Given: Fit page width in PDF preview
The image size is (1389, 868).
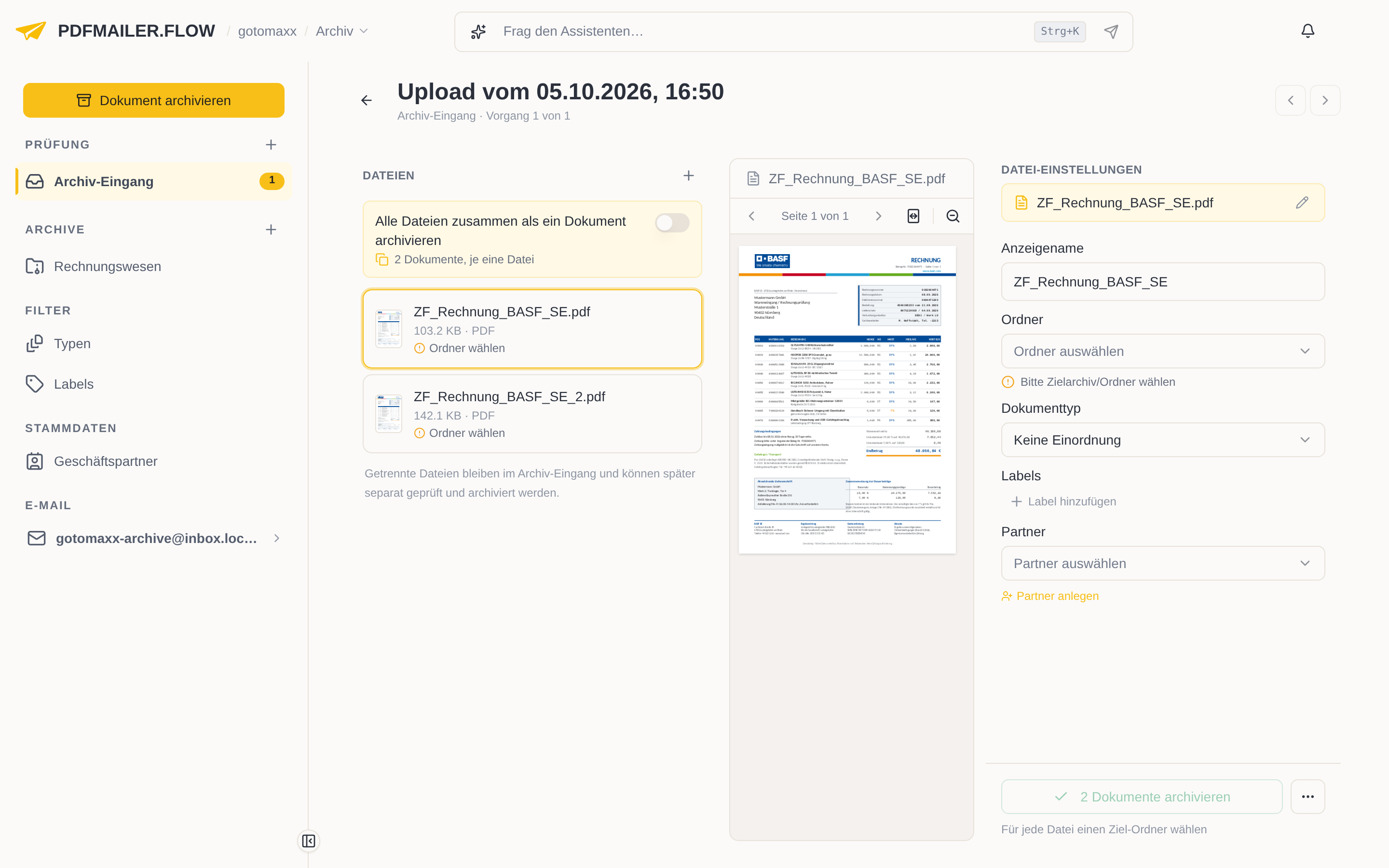Looking at the screenshot, I should [x=913, y=216].
